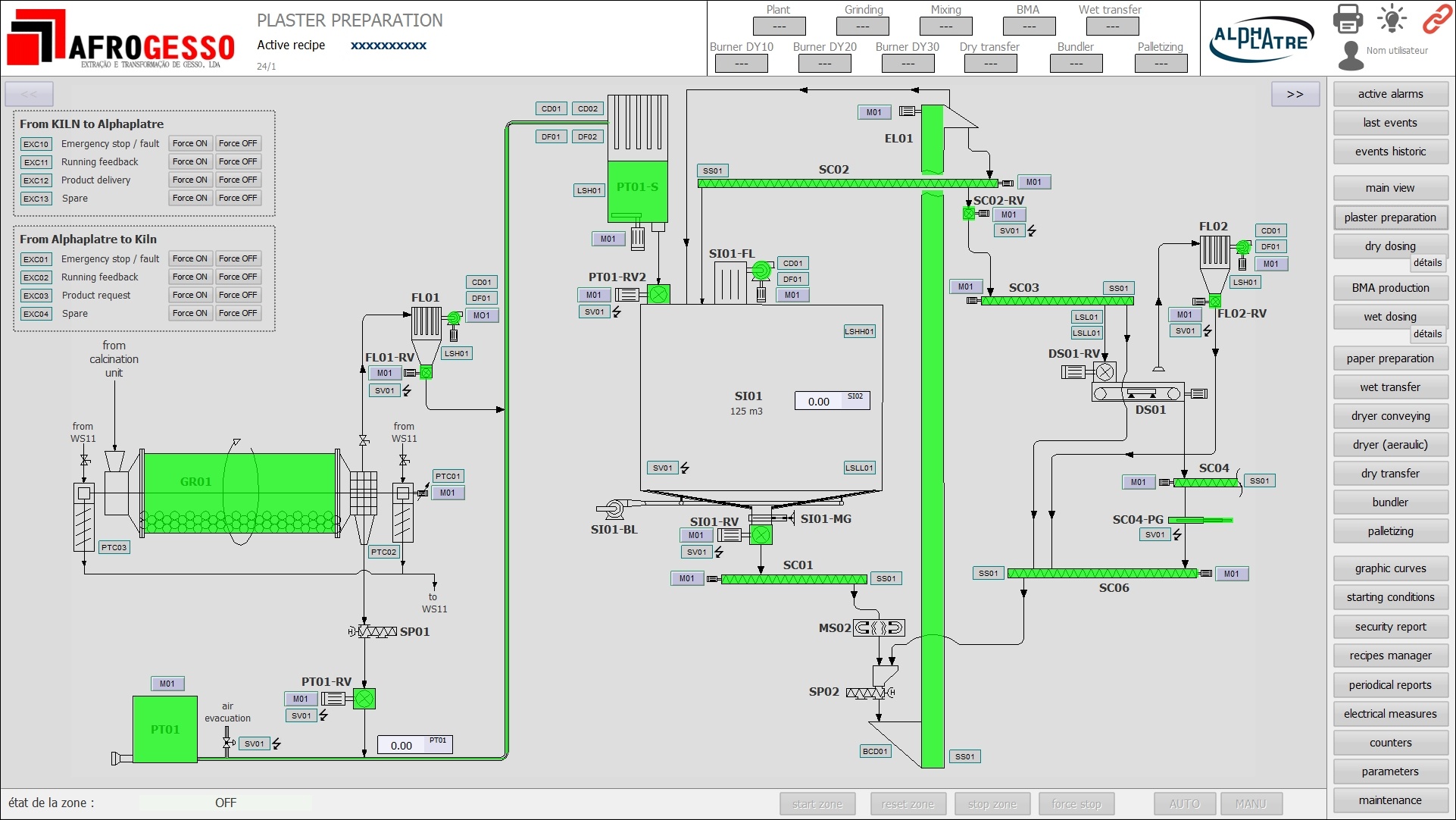Open détails under dry dosing

click(x=1427, y=263)
